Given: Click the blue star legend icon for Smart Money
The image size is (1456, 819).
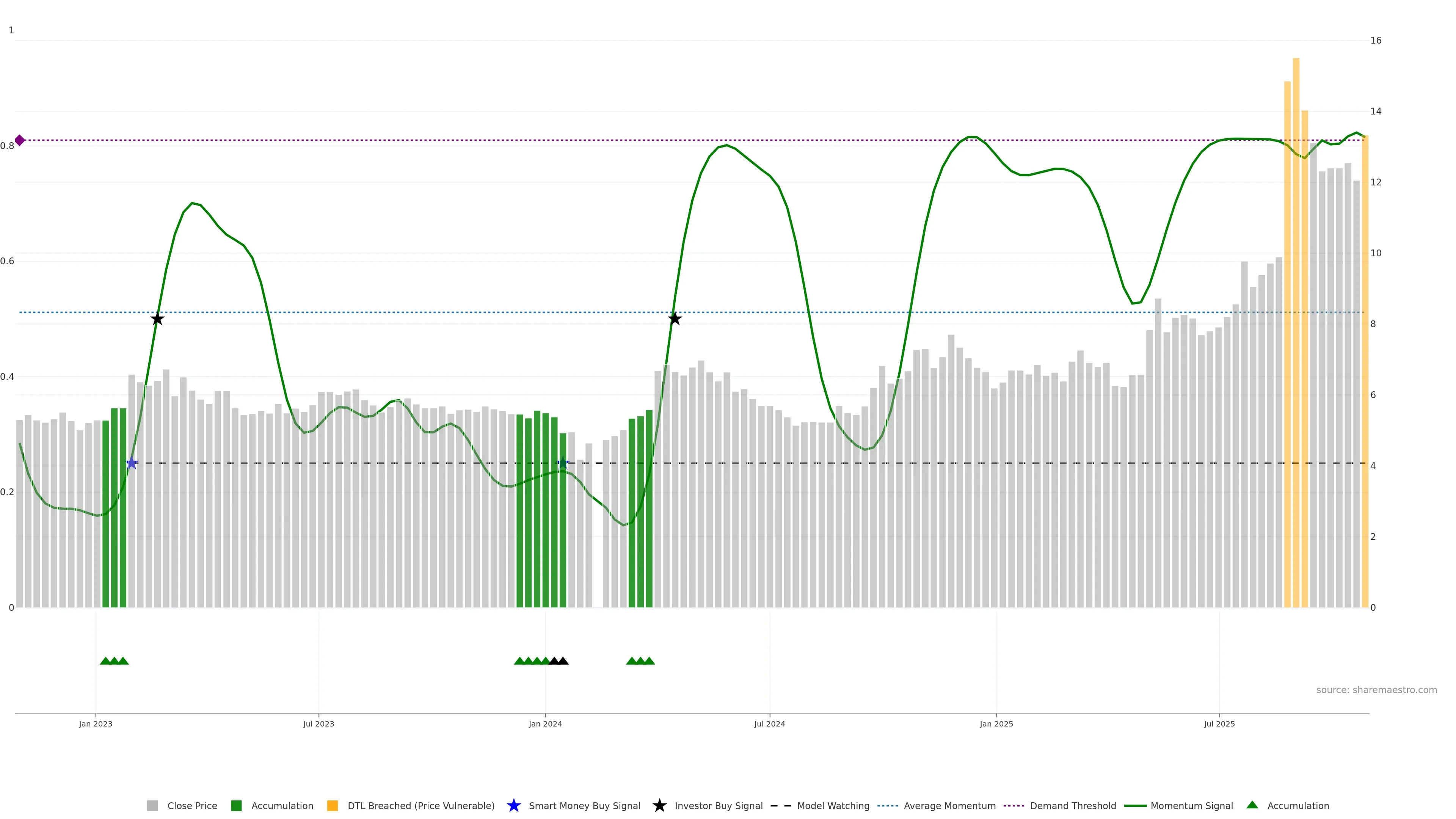Looking at the screenshot, I should click(x=513, y=805).
